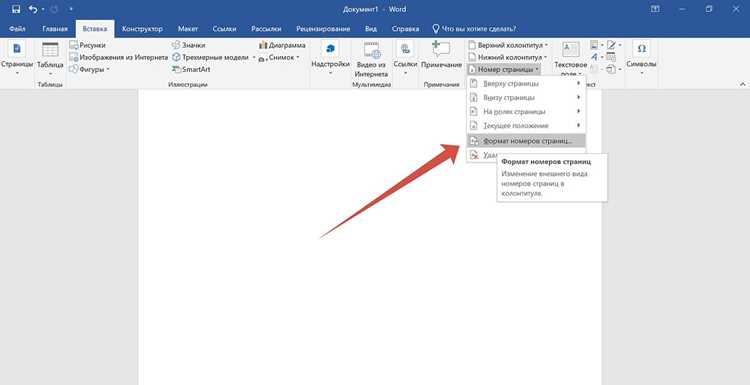Open the Таблица insert dropdown
The height and width of the screenshot is (385, 750).
click(50, 58)
